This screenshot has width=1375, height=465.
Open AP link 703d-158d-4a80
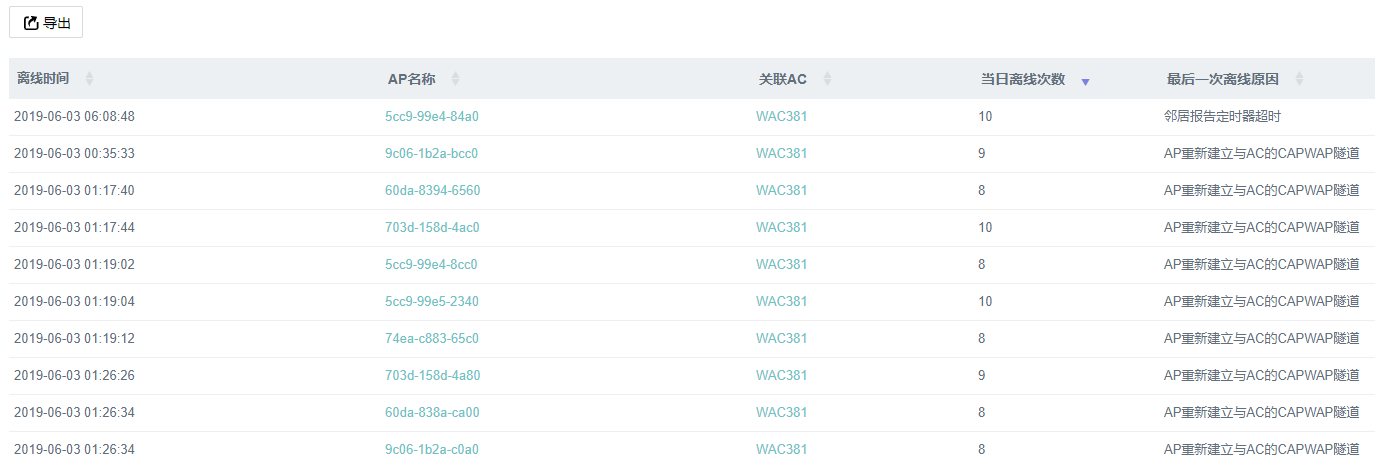[x=432, y=375]
